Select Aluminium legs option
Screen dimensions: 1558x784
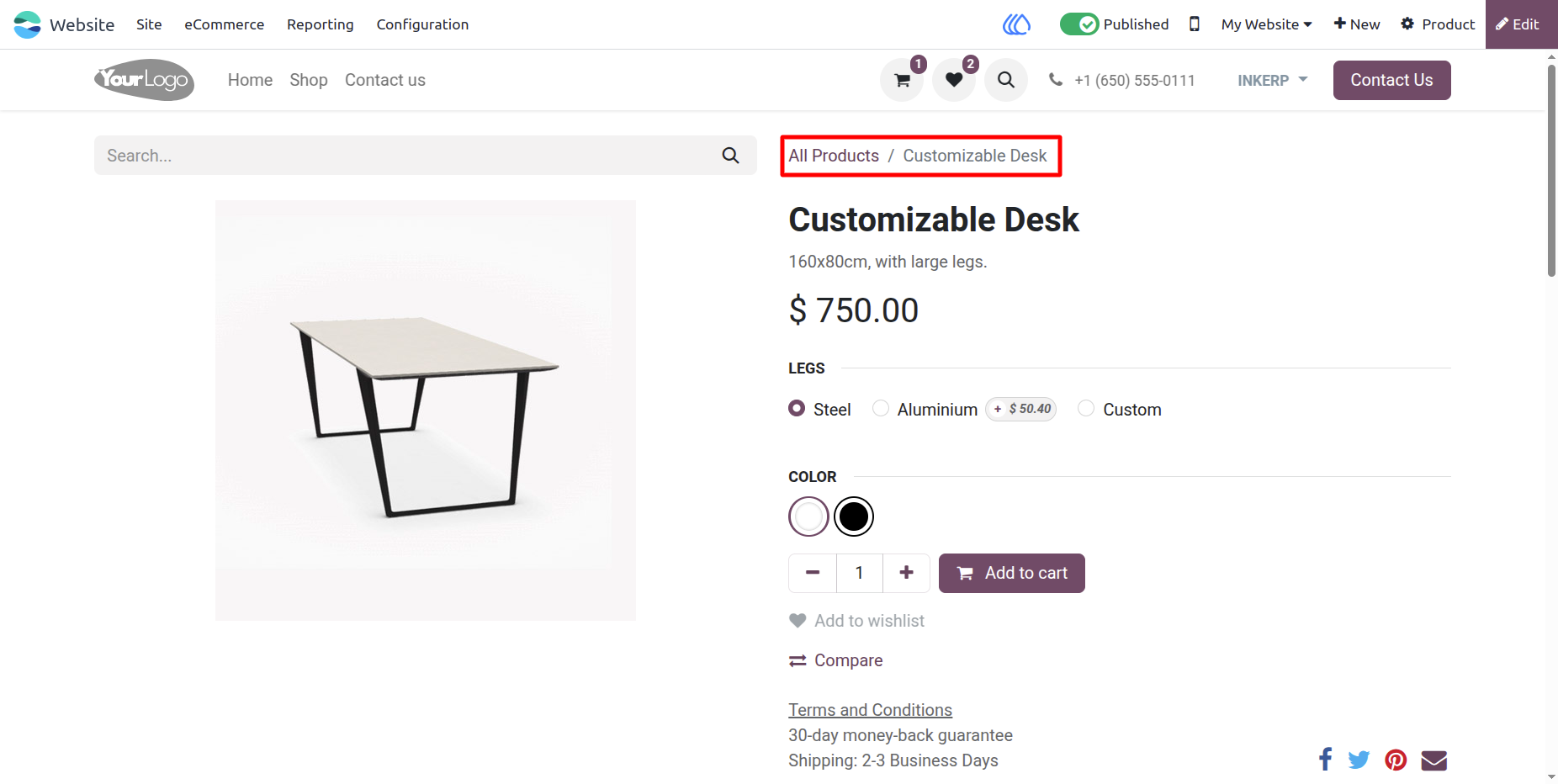[x=881, y=409]
